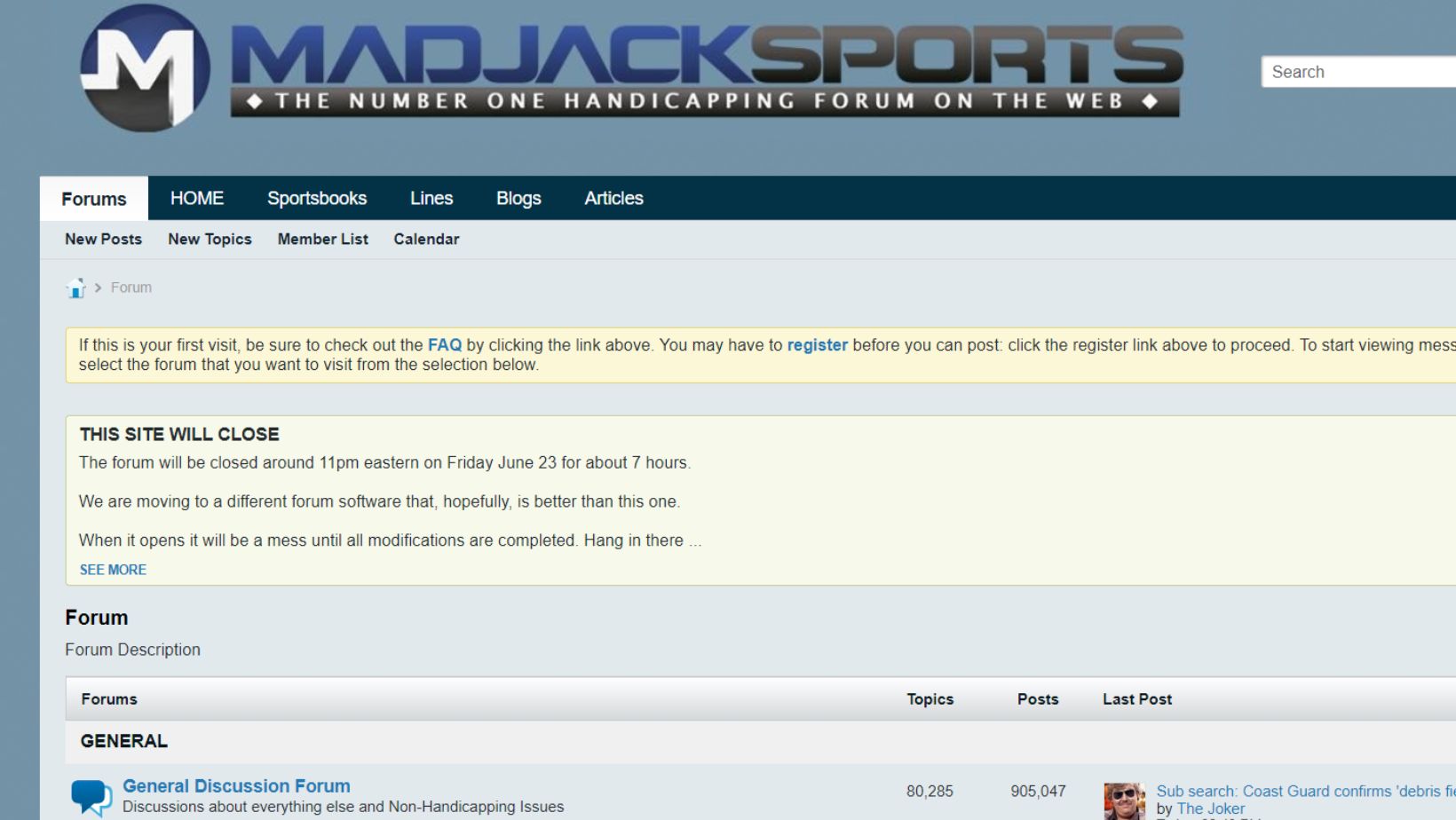Focus the Search input field
Viewport: 1456px width, 820px height.
[x=1358, y=72]
